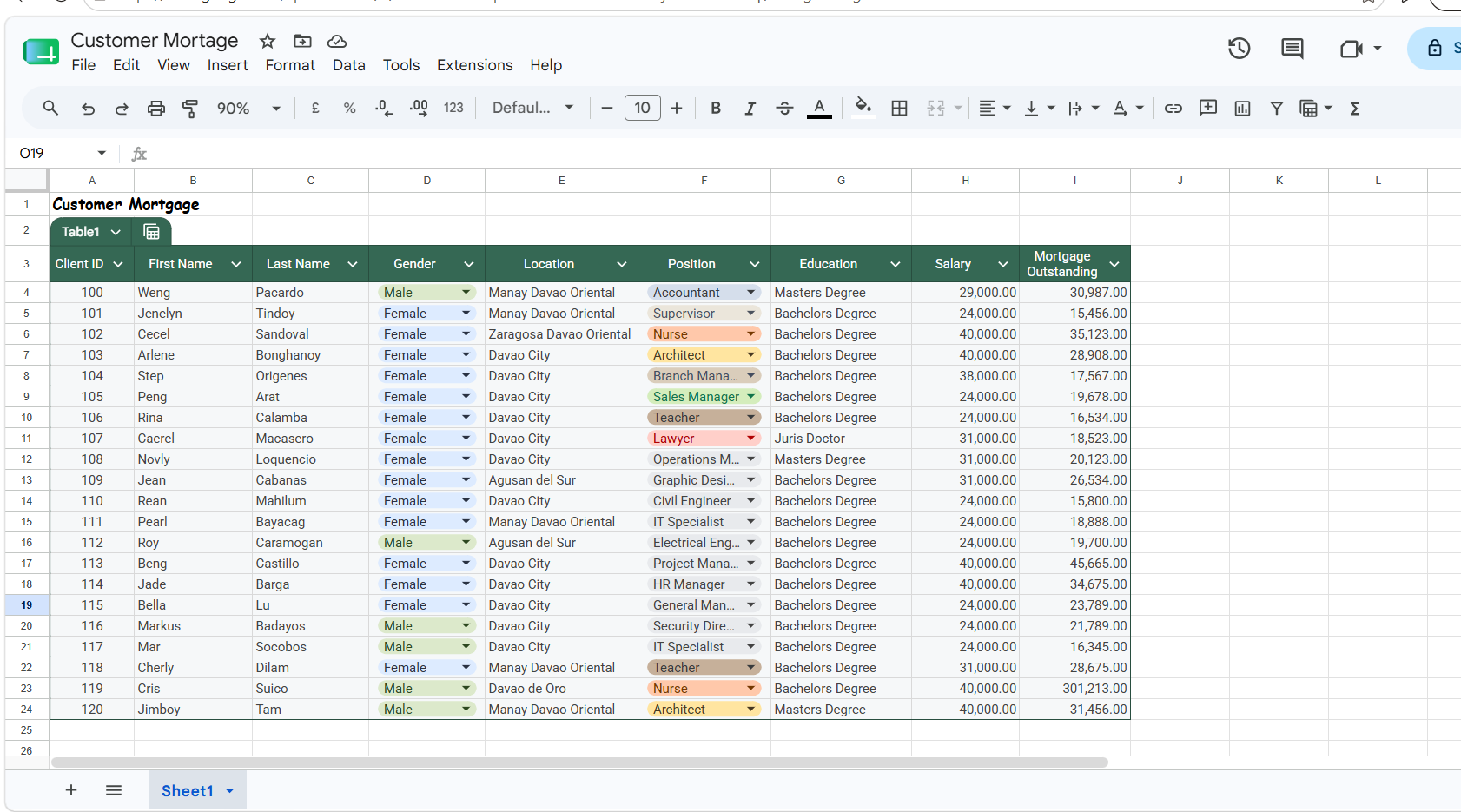Increase the font size

677,108
